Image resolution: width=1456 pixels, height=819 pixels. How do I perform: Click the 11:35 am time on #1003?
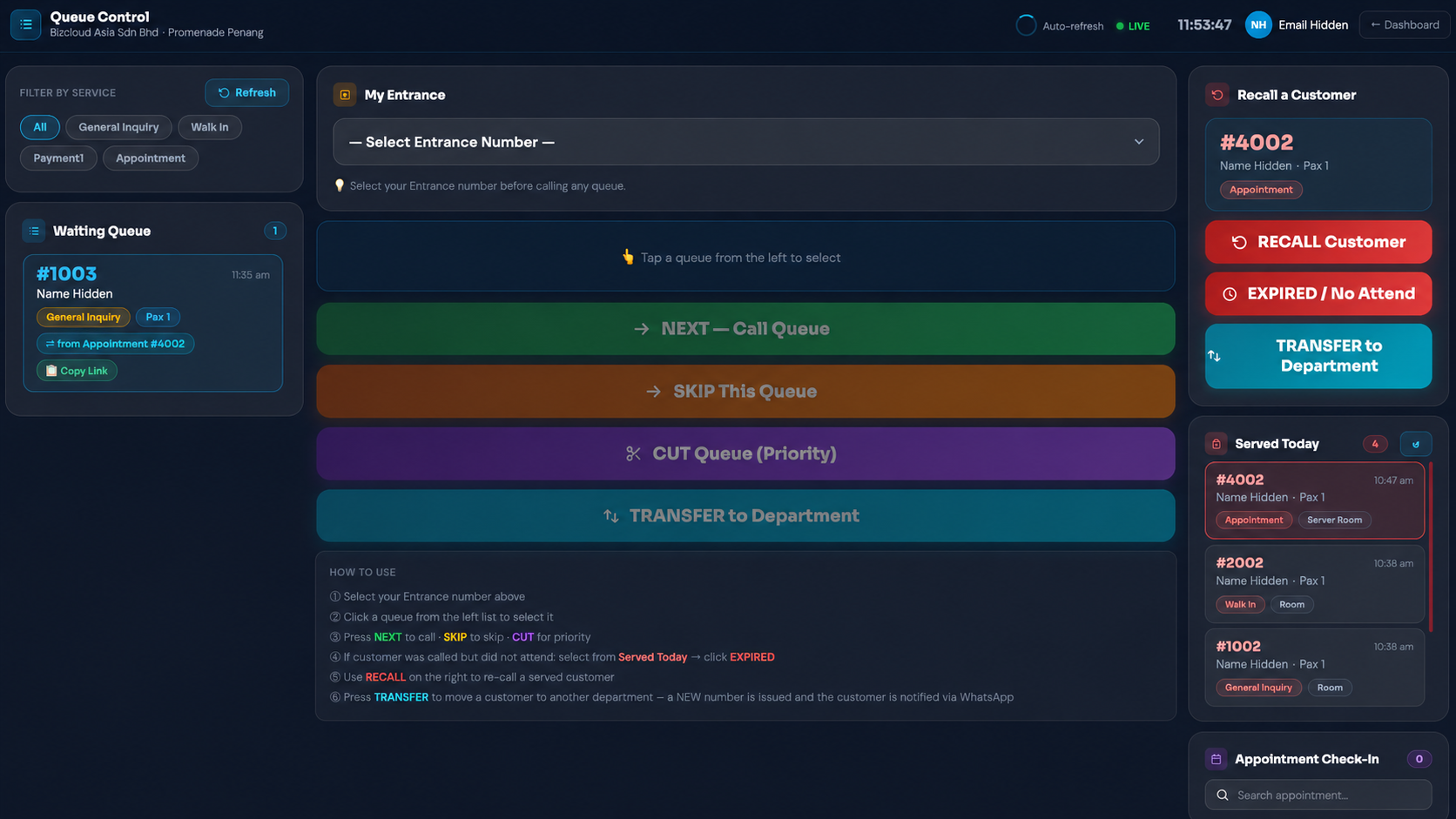[x=251, y=275]
